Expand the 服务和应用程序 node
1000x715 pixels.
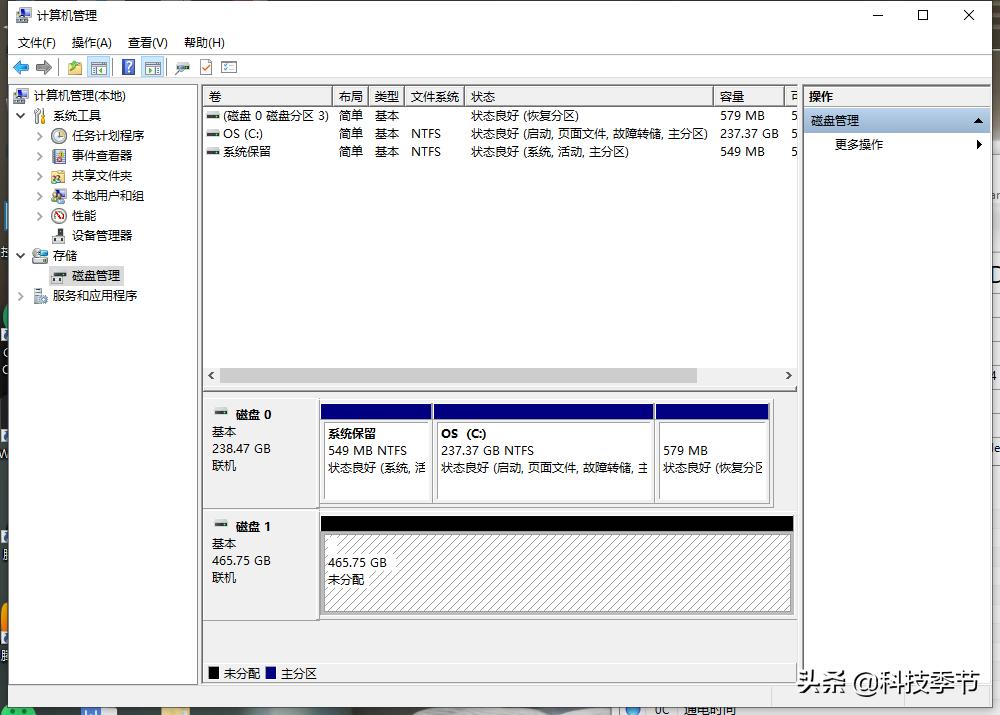(x=20, y=295)
